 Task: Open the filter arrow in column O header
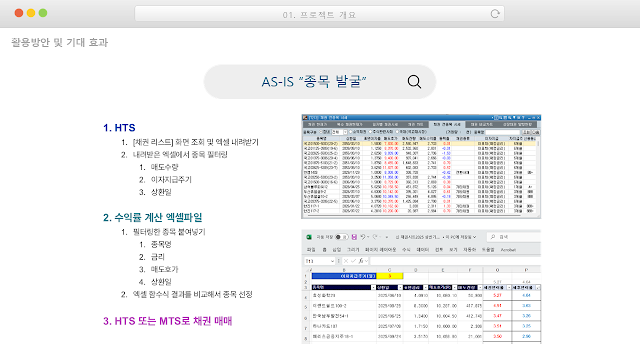pos(509,287)
